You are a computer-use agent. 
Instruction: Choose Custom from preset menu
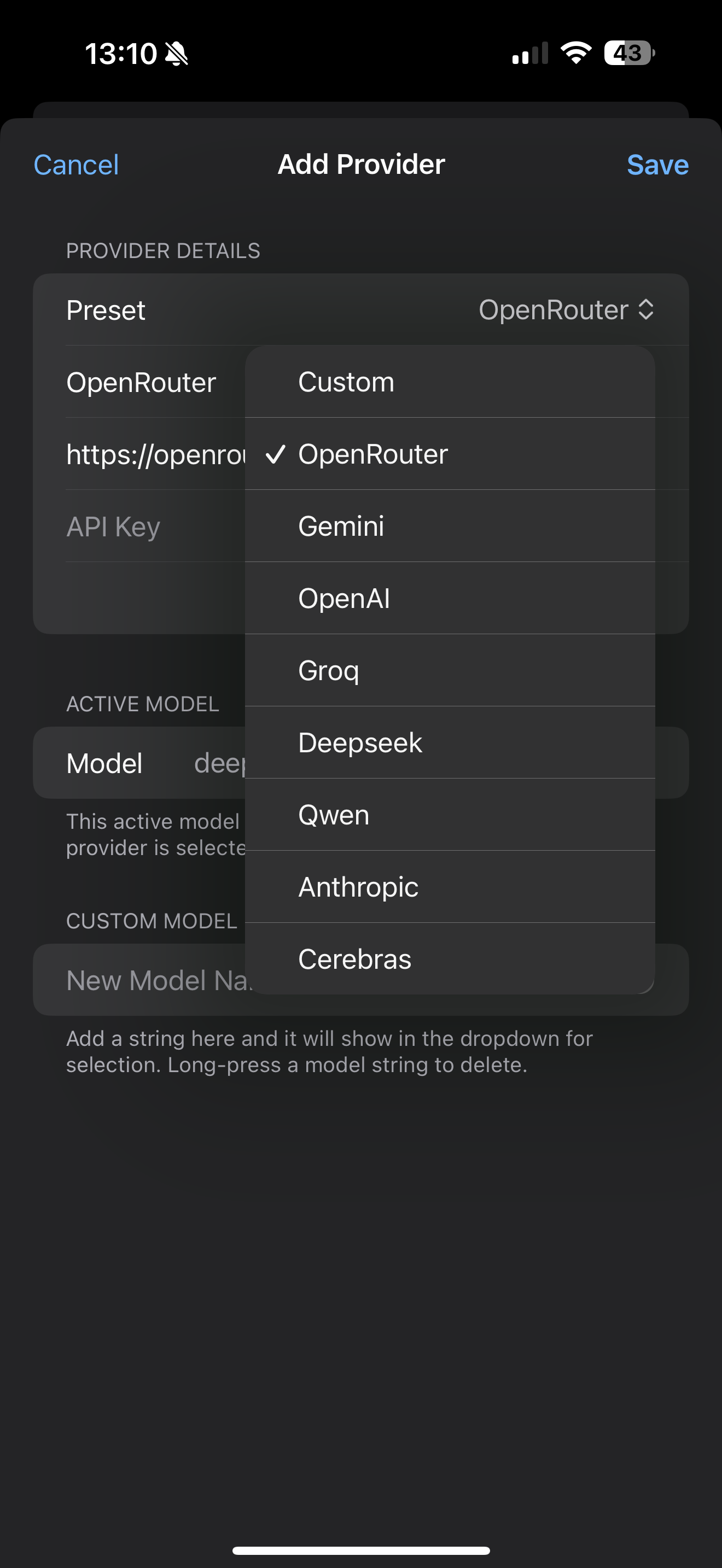click(x=450, y=382)
